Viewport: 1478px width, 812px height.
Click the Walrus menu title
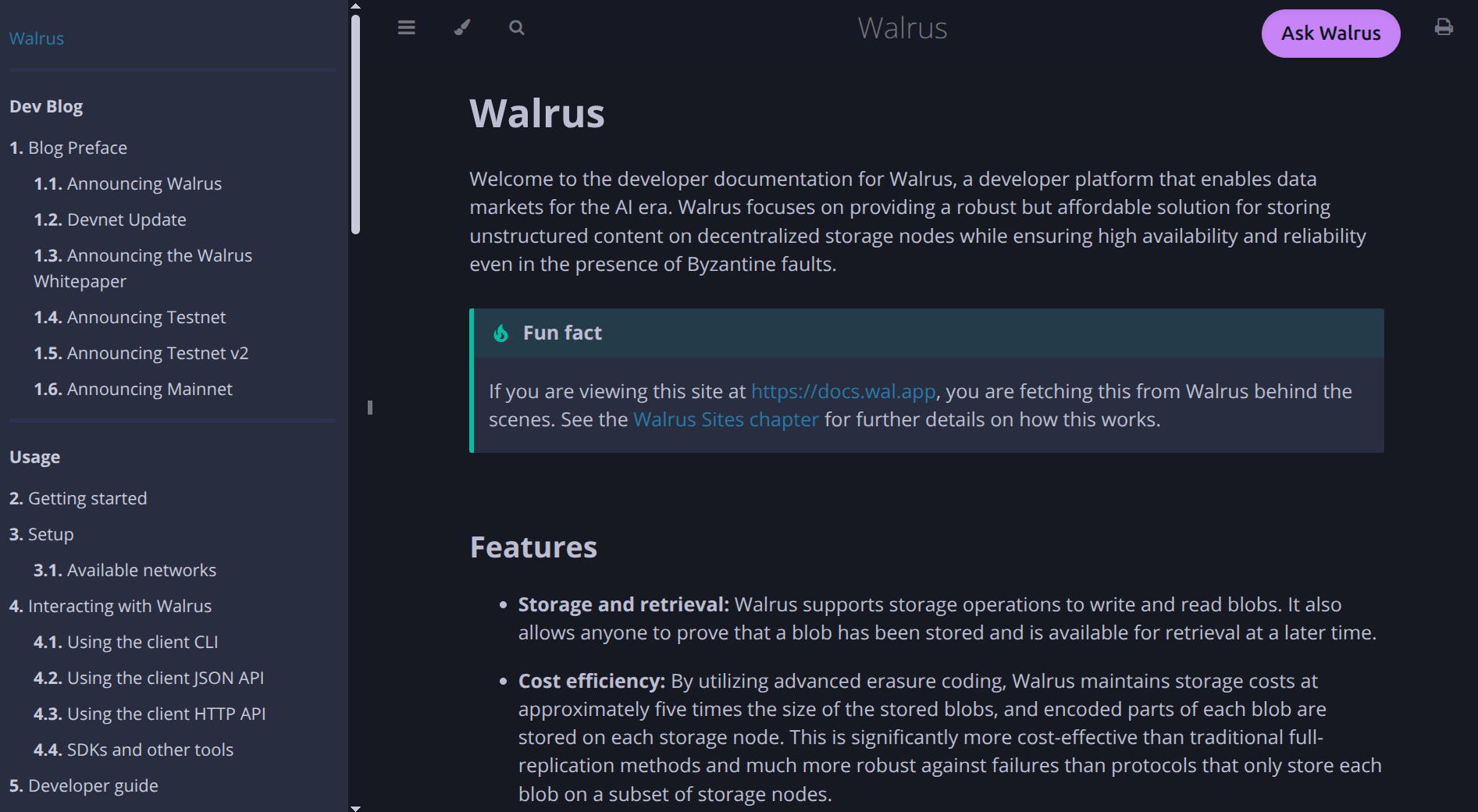point(902,28)
